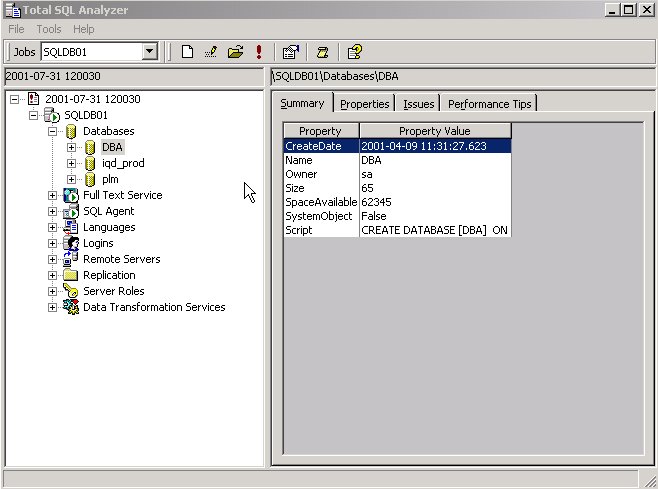This screenshot has width=658, height=489.
Task: Select the CreateDate property row
Action: tap(397, 146)
